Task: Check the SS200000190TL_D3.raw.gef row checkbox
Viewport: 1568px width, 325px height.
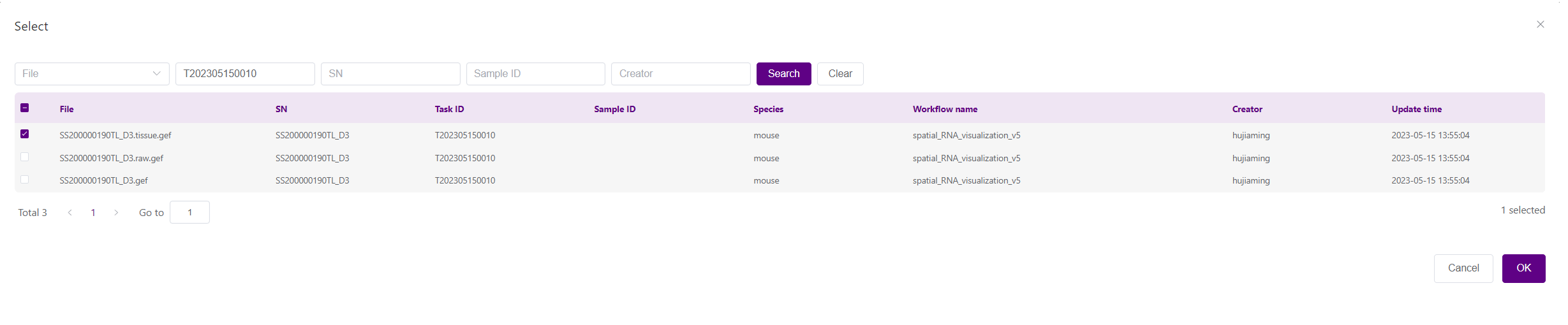Action: click(25, 157)
